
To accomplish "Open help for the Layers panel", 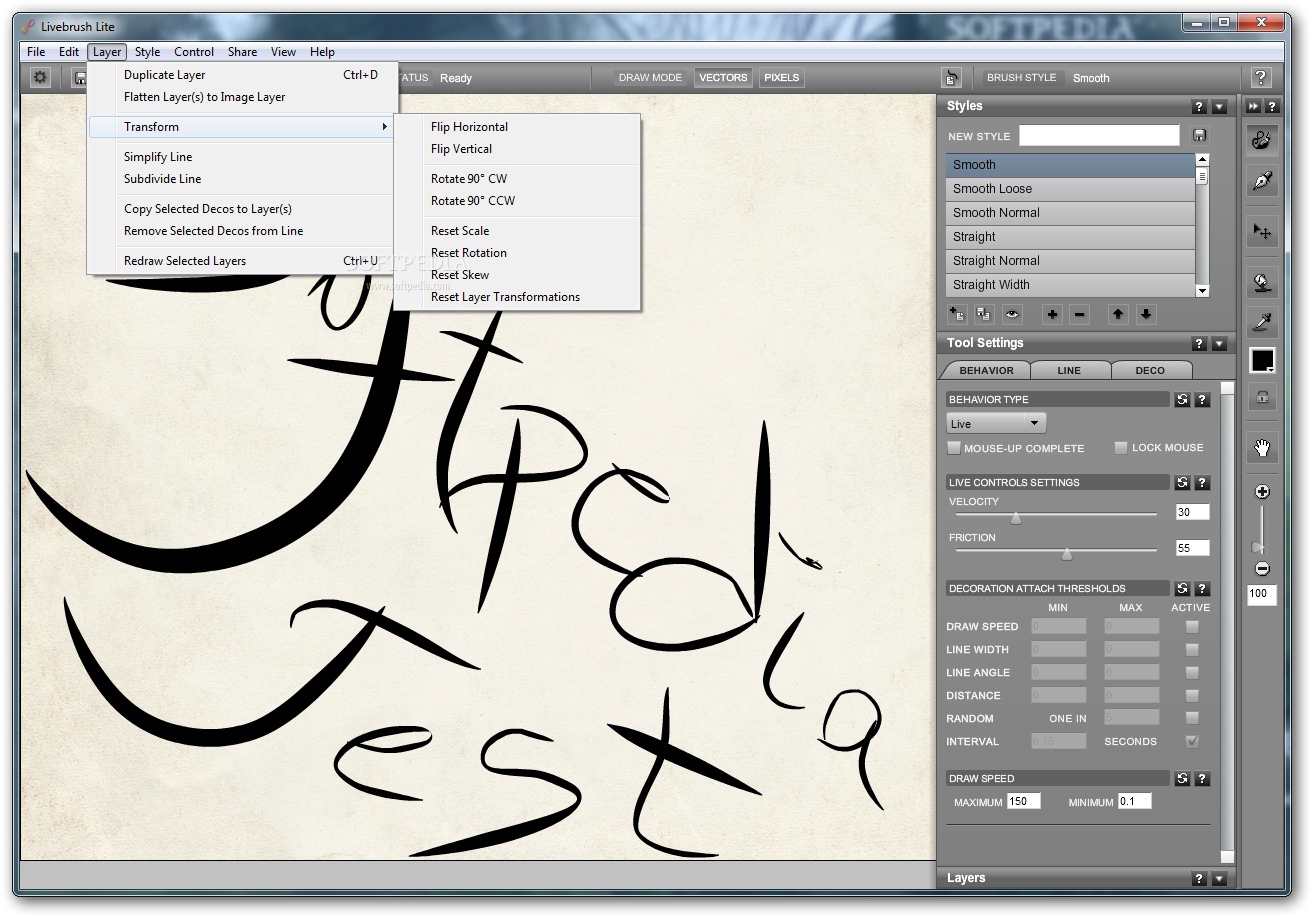I will pos(1199,879).
